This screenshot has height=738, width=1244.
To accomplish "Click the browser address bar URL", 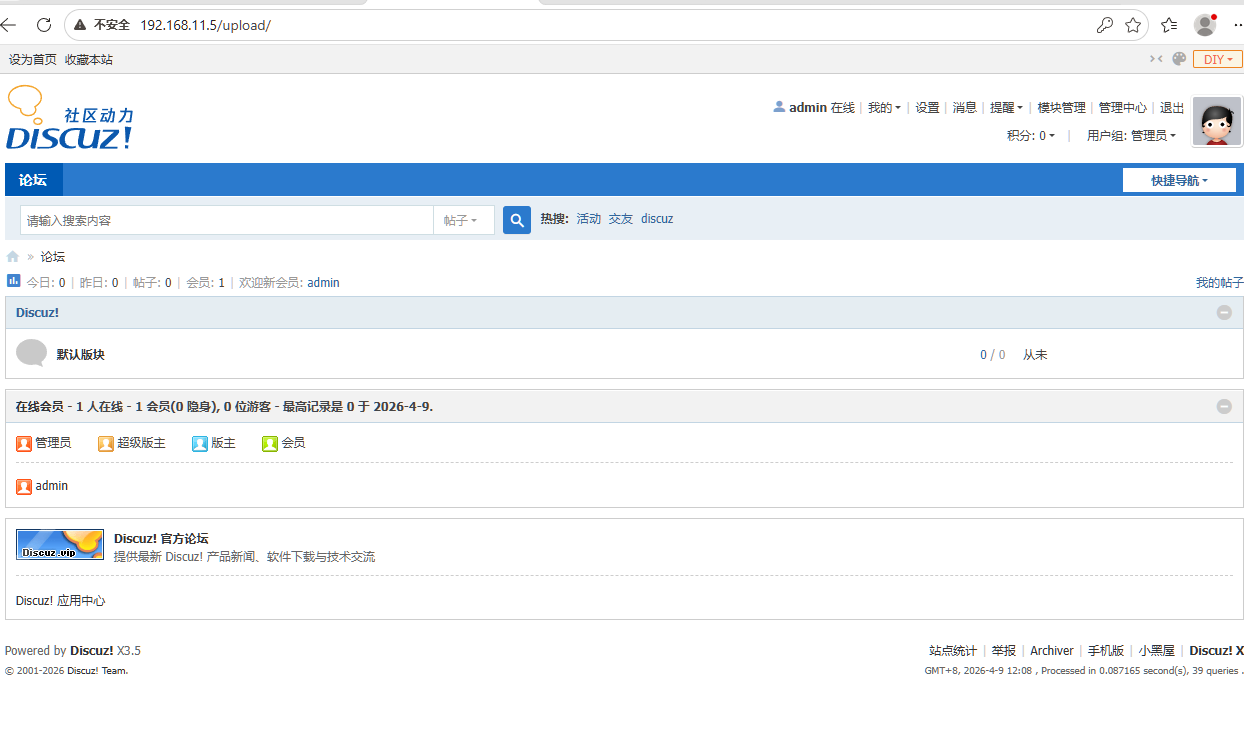I will [x=205, y=25].
